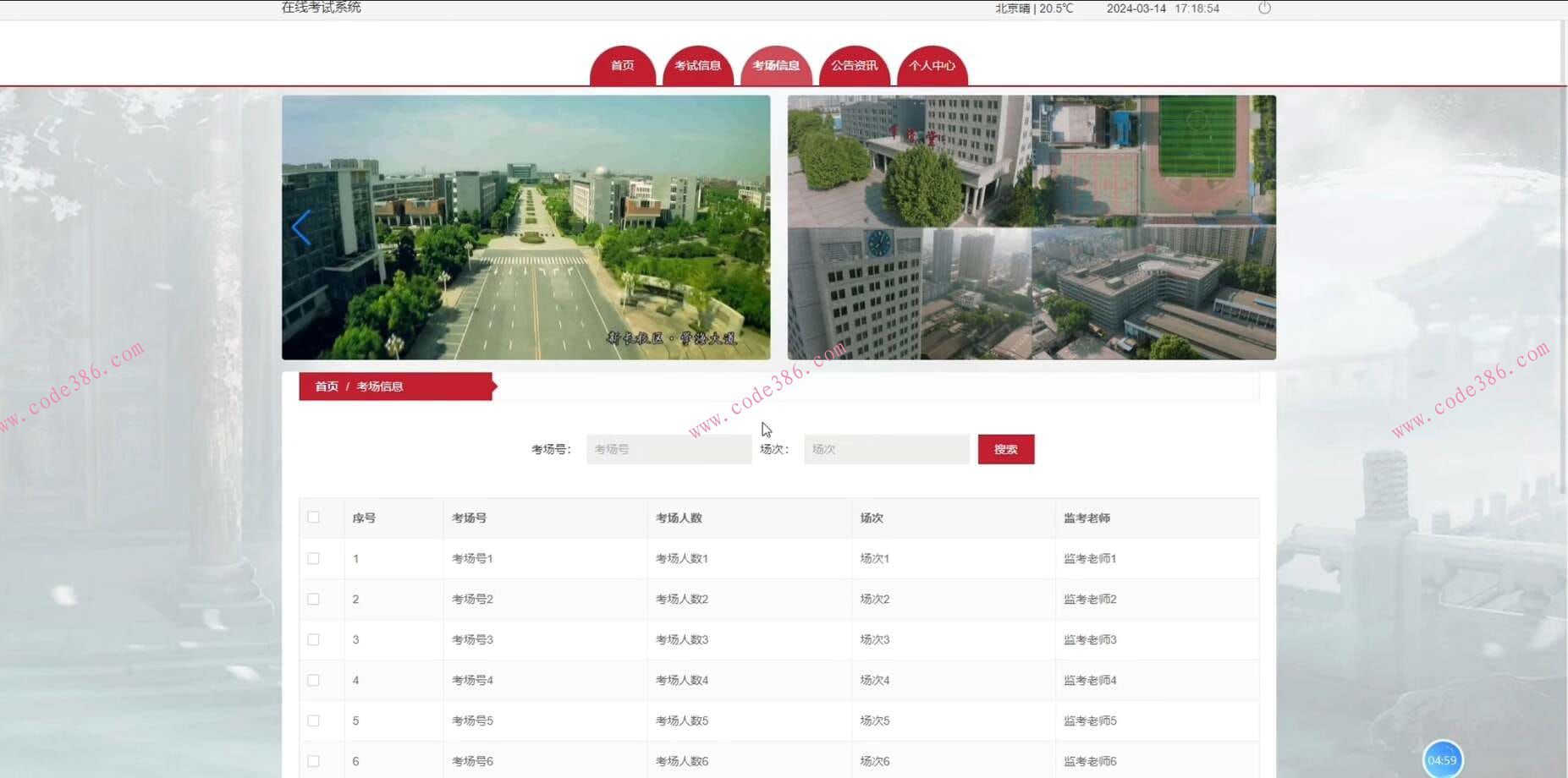Click the power/logout icon top right
1568x778 pixels.
(1265, 8)
